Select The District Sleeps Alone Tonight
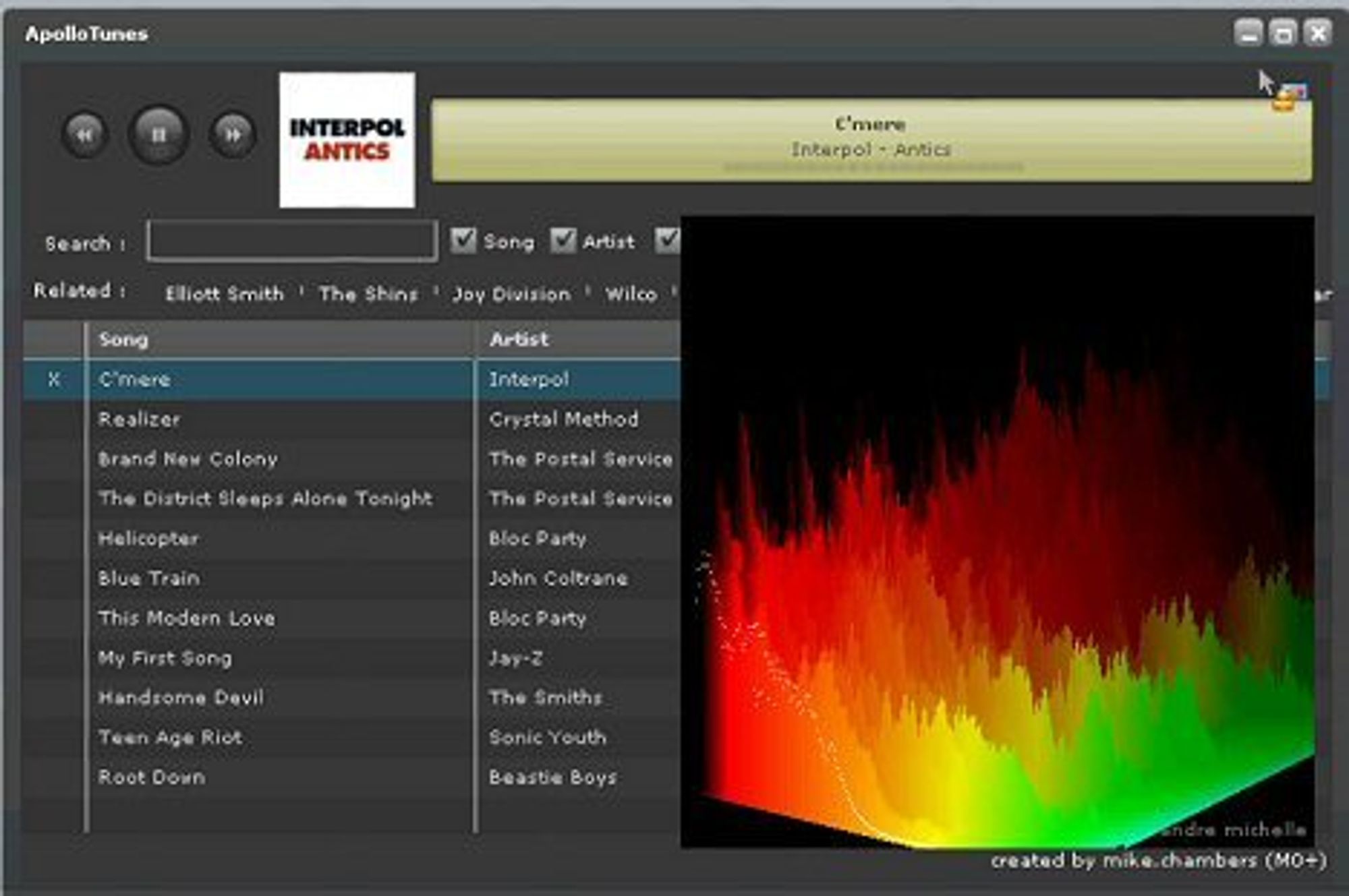The image size is (1349, 896). click(x=265, y=499)
